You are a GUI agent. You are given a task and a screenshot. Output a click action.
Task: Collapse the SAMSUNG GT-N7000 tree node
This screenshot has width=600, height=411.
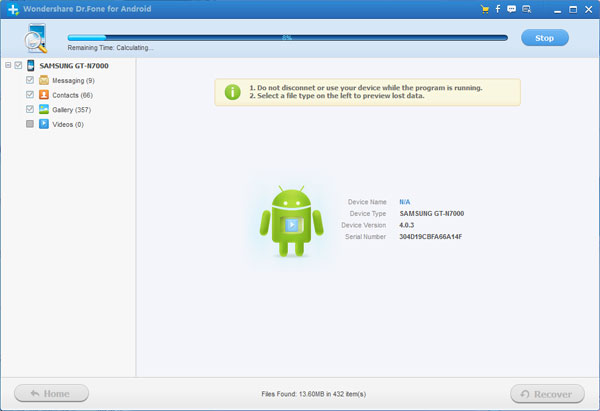[x=8, y=65]
